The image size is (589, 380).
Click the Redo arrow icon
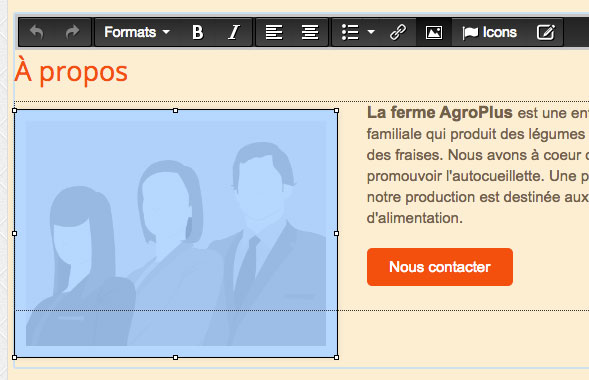[72, 32]
